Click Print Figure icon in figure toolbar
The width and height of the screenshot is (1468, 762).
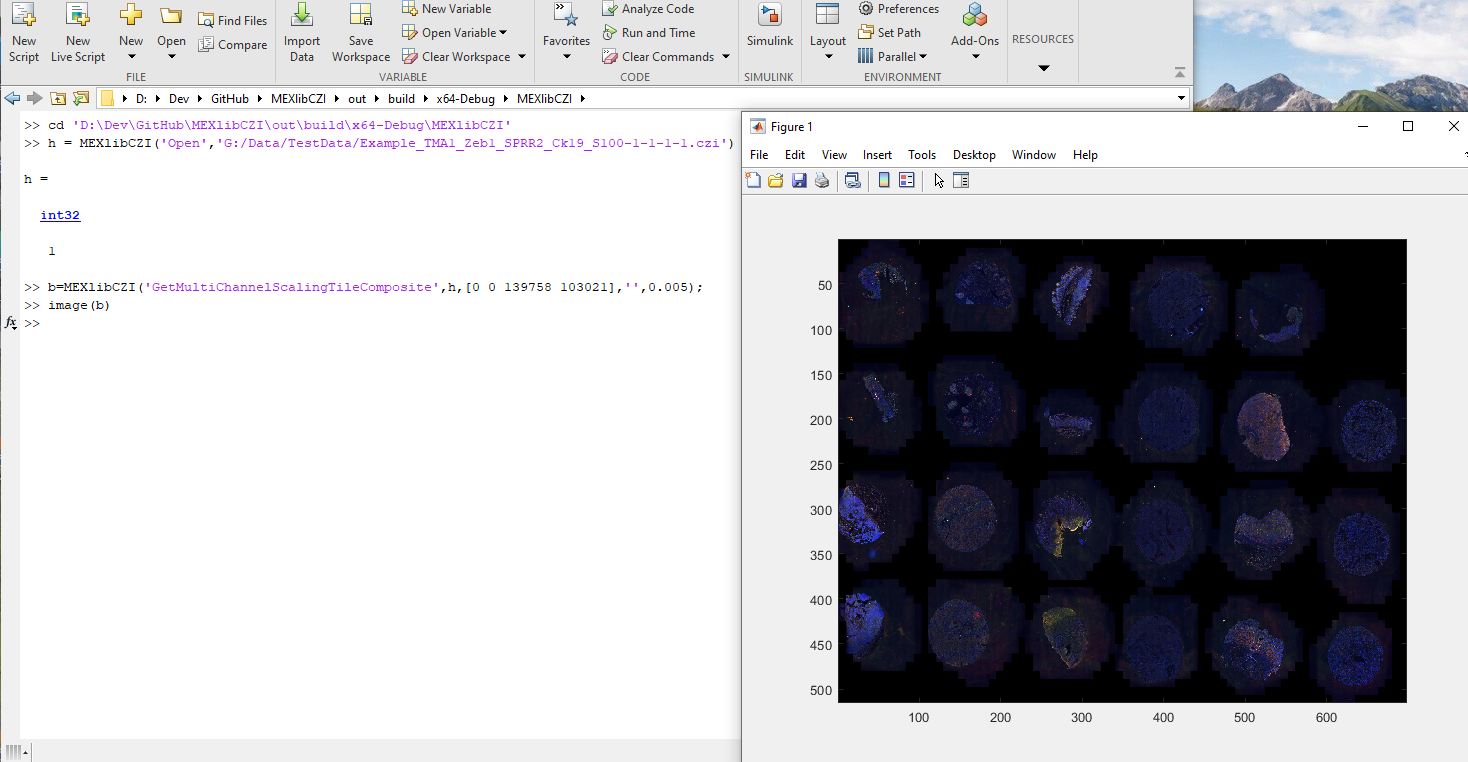pyautogui.click(x=822, y=180)
